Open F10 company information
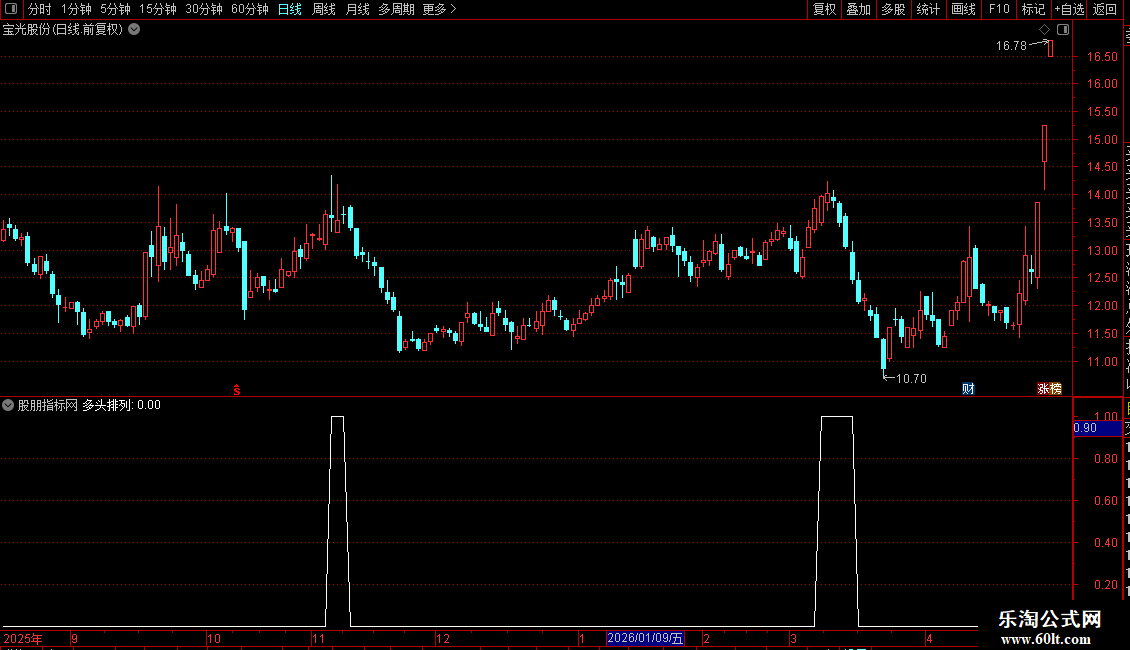This screenshot has width=1130, height=650. 999,9
